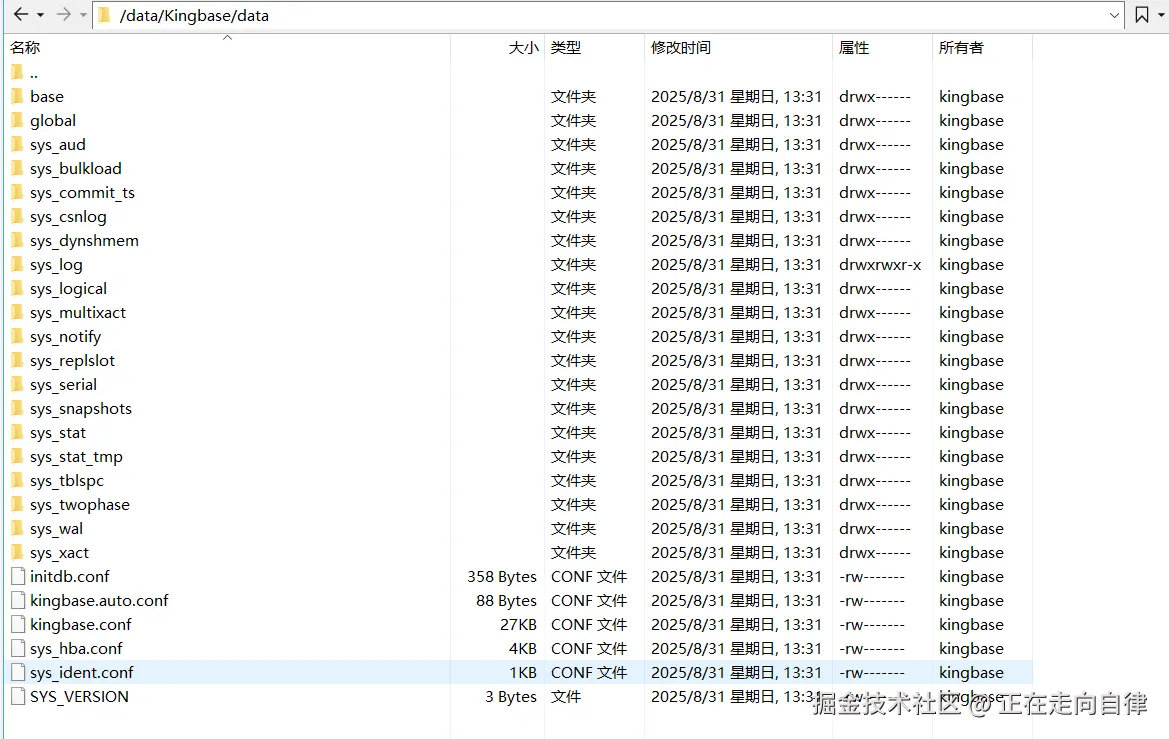Viewport: 1169px width, 739px height.
Task: Select the sys_twophase folder icon
Action: coord(18,504)
